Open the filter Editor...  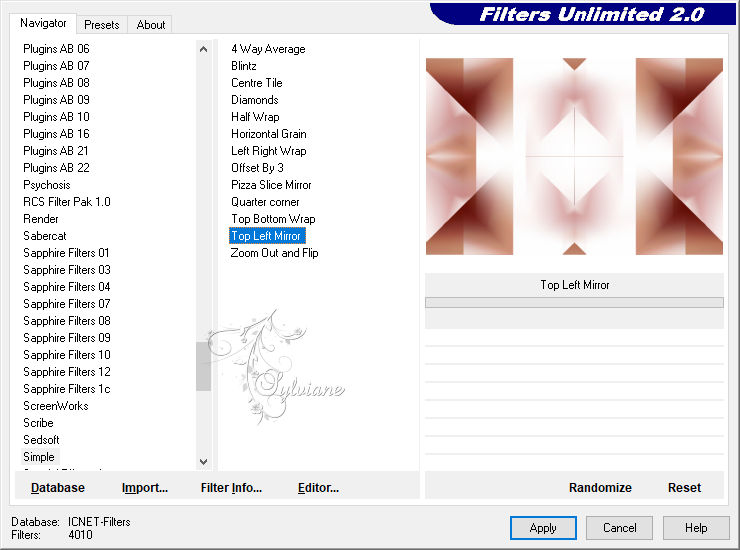318,488
